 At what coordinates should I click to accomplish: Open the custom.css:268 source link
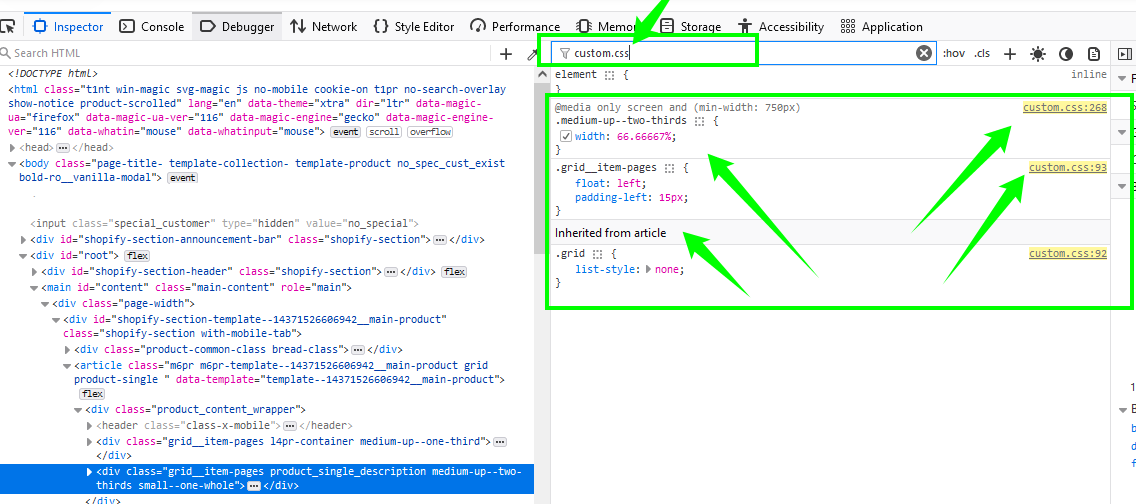pyautogui.click(x=1064, y=107)
